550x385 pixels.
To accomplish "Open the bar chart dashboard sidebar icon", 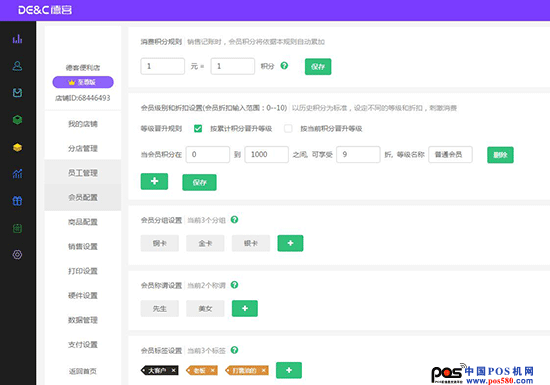I will (x=17, y=39).
